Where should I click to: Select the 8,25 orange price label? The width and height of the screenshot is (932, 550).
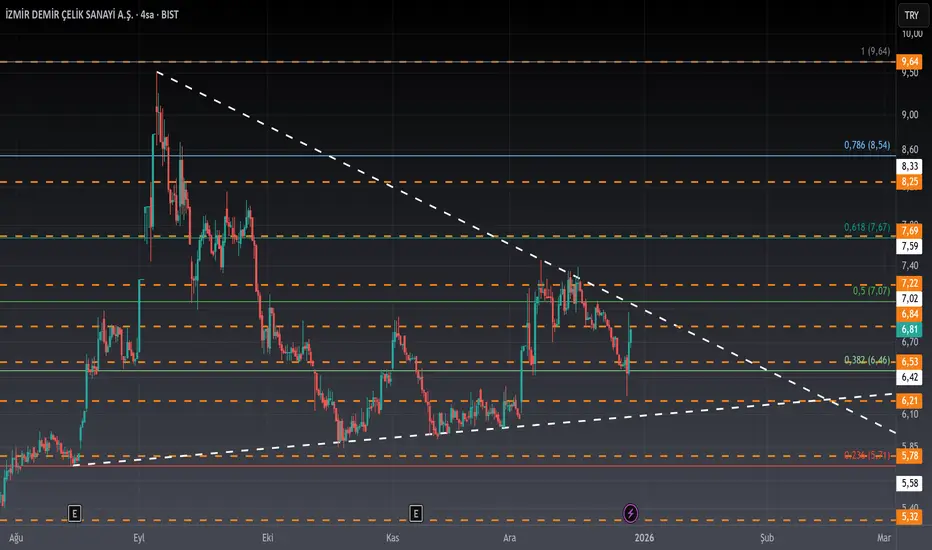click(x=909, y=182)
